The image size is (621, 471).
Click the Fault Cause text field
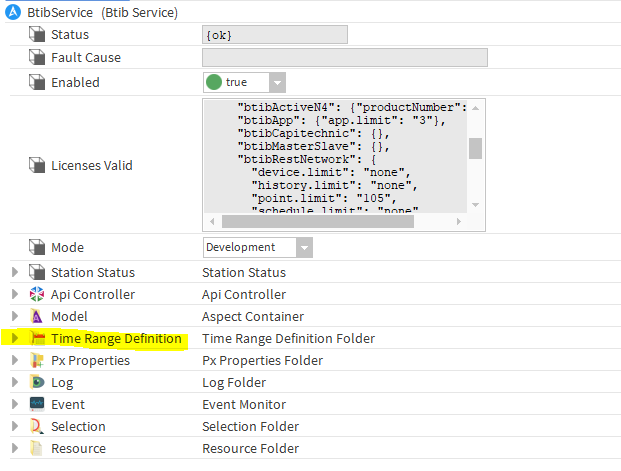344,58
